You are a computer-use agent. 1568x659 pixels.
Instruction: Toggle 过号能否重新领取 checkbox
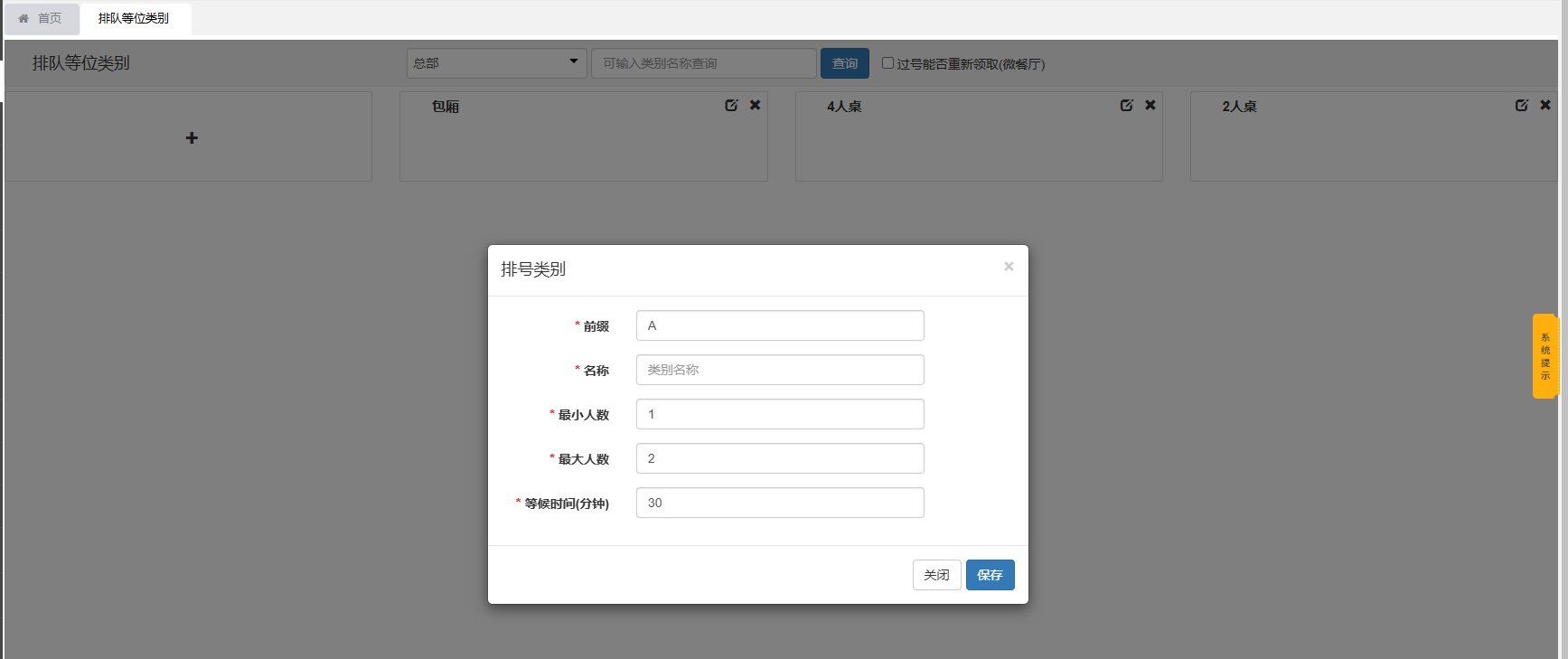(887, 63)
